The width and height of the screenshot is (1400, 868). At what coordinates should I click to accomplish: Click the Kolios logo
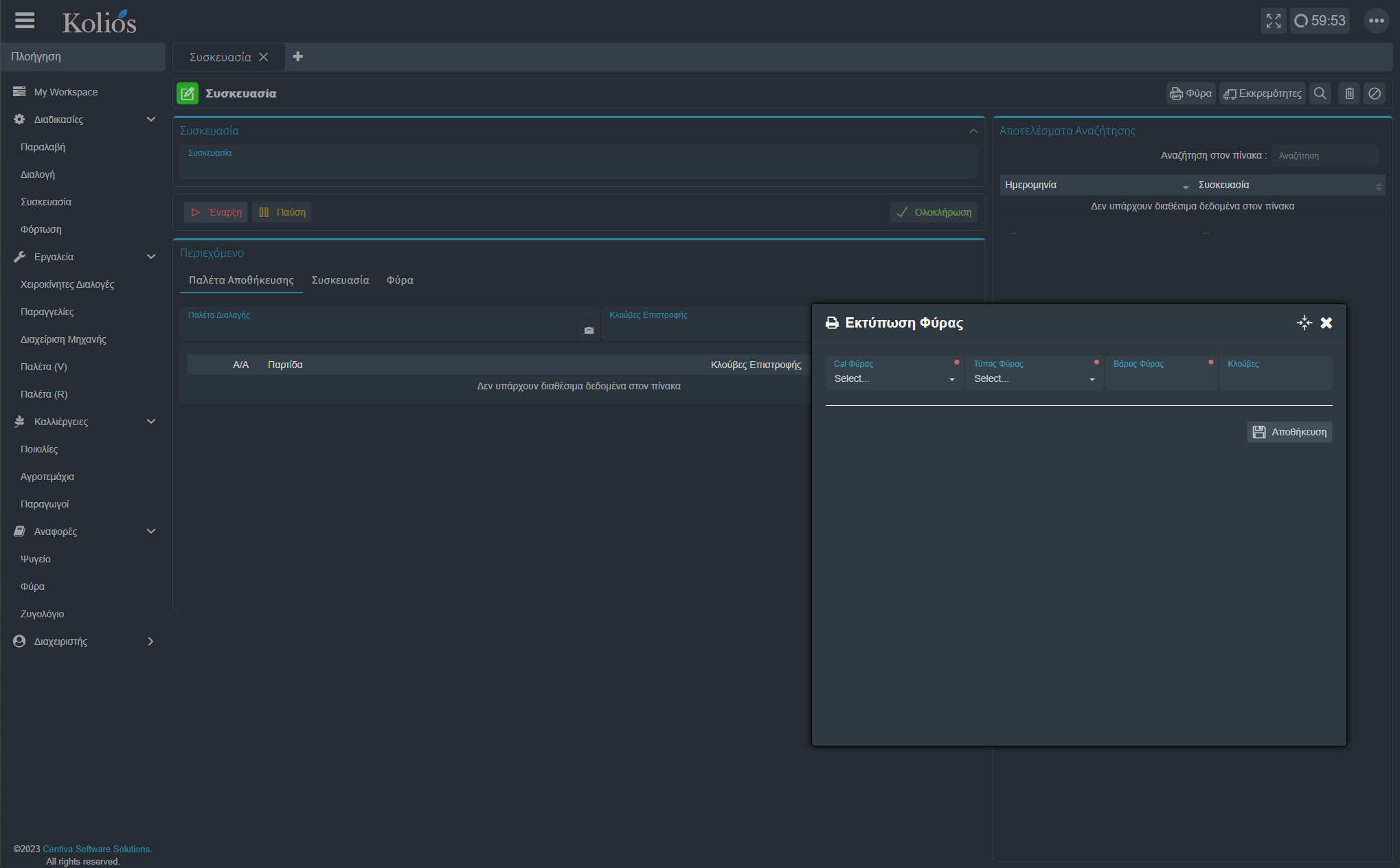[100, 22]
